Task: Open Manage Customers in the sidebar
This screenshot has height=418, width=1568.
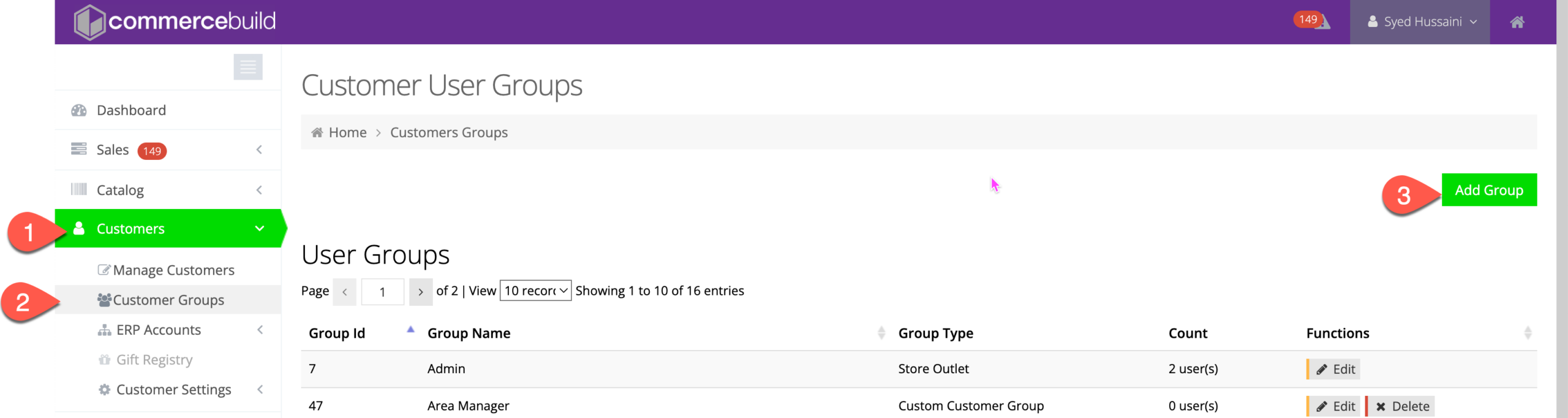Action: click(173, 270)
